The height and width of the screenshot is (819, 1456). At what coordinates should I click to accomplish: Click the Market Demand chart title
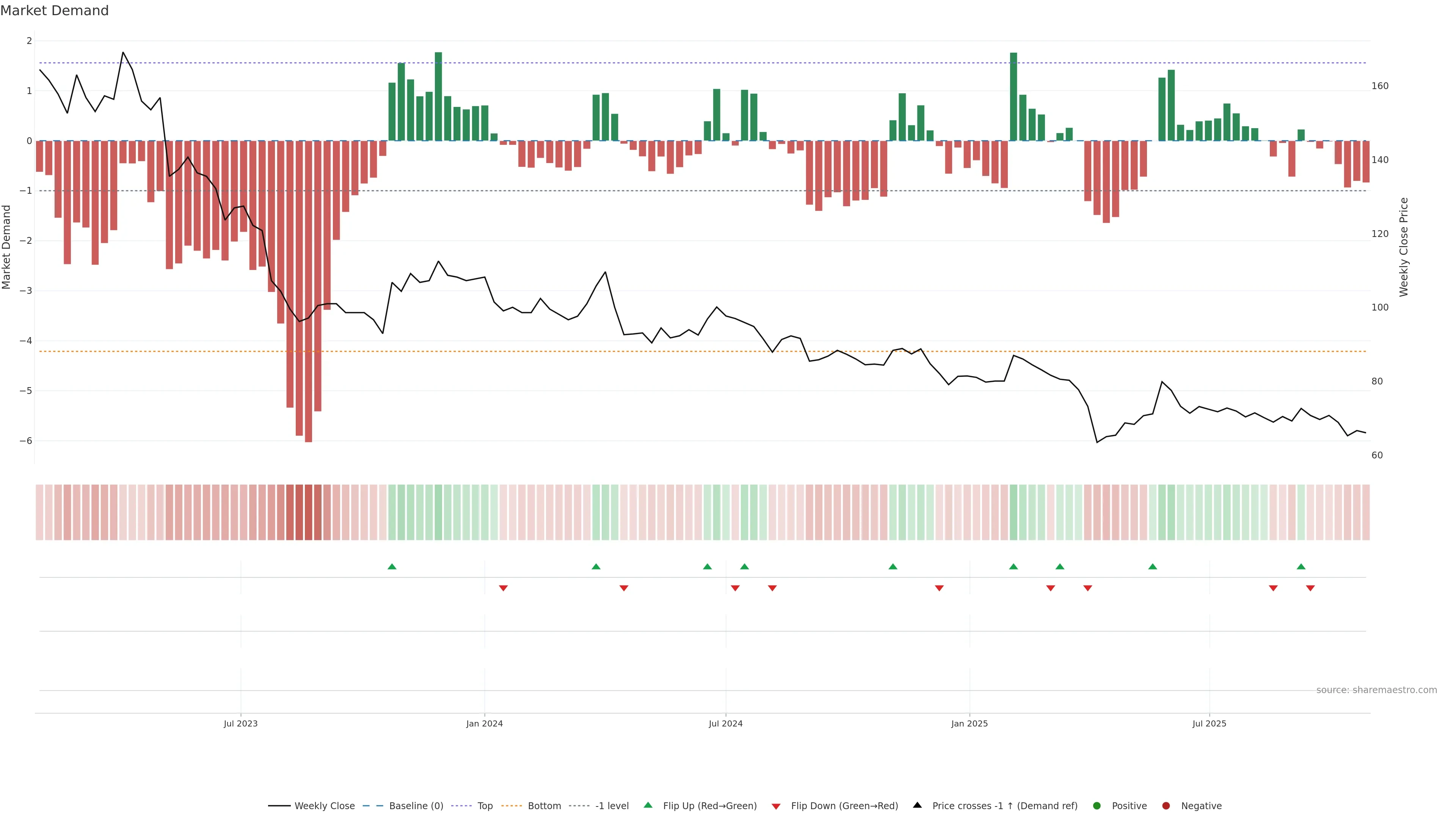pyautogui.click(x=54, y=11)
